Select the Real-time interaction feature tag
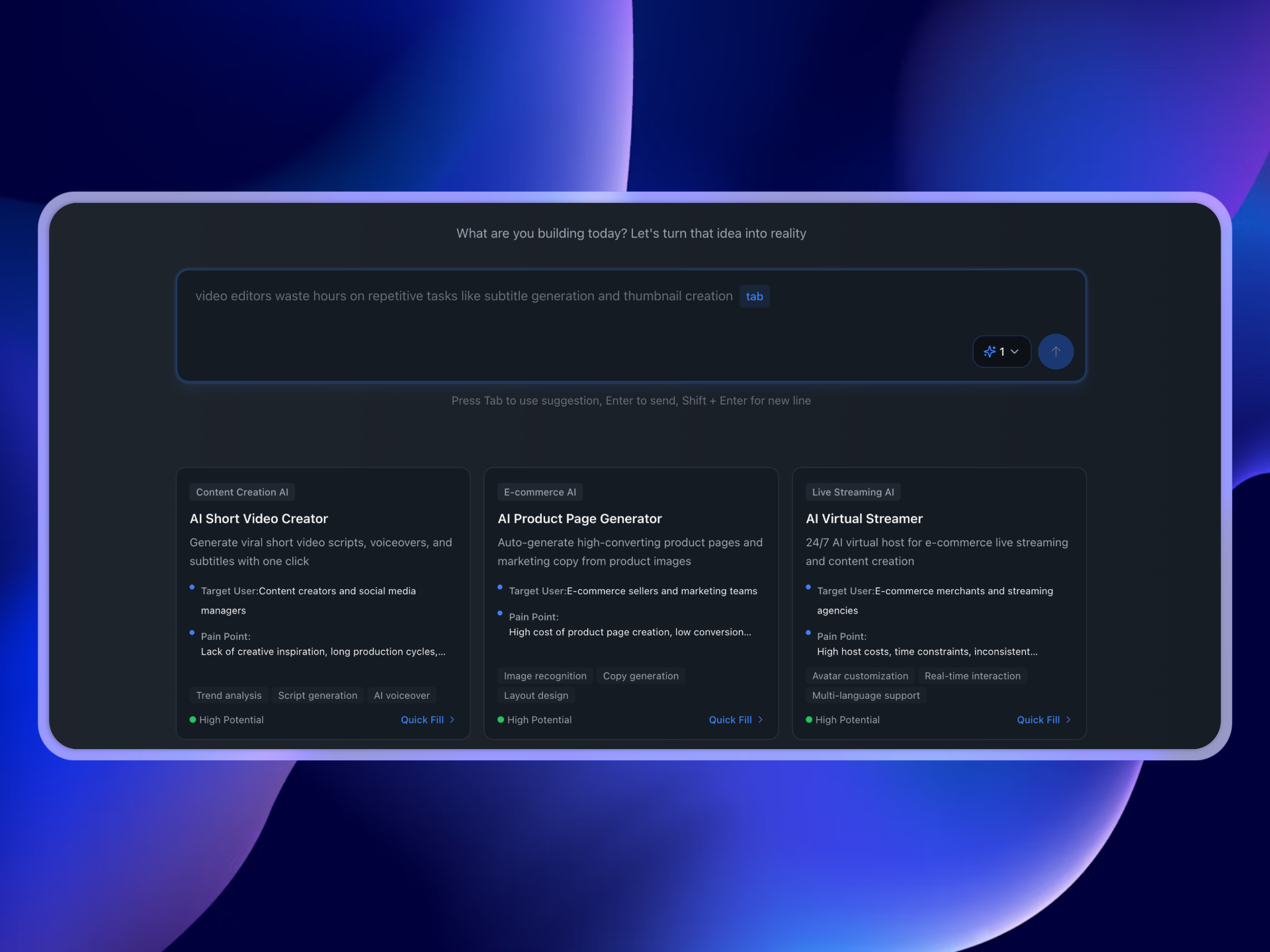 [972, 676]
